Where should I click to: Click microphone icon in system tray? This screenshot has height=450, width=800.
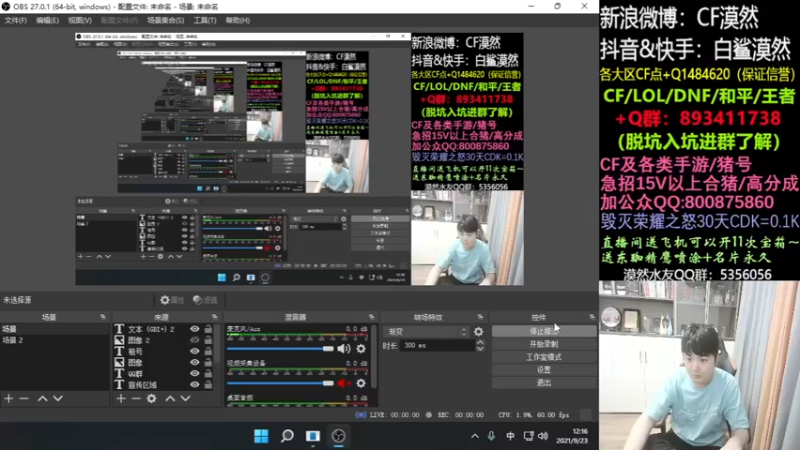click(x=491, y=436)
